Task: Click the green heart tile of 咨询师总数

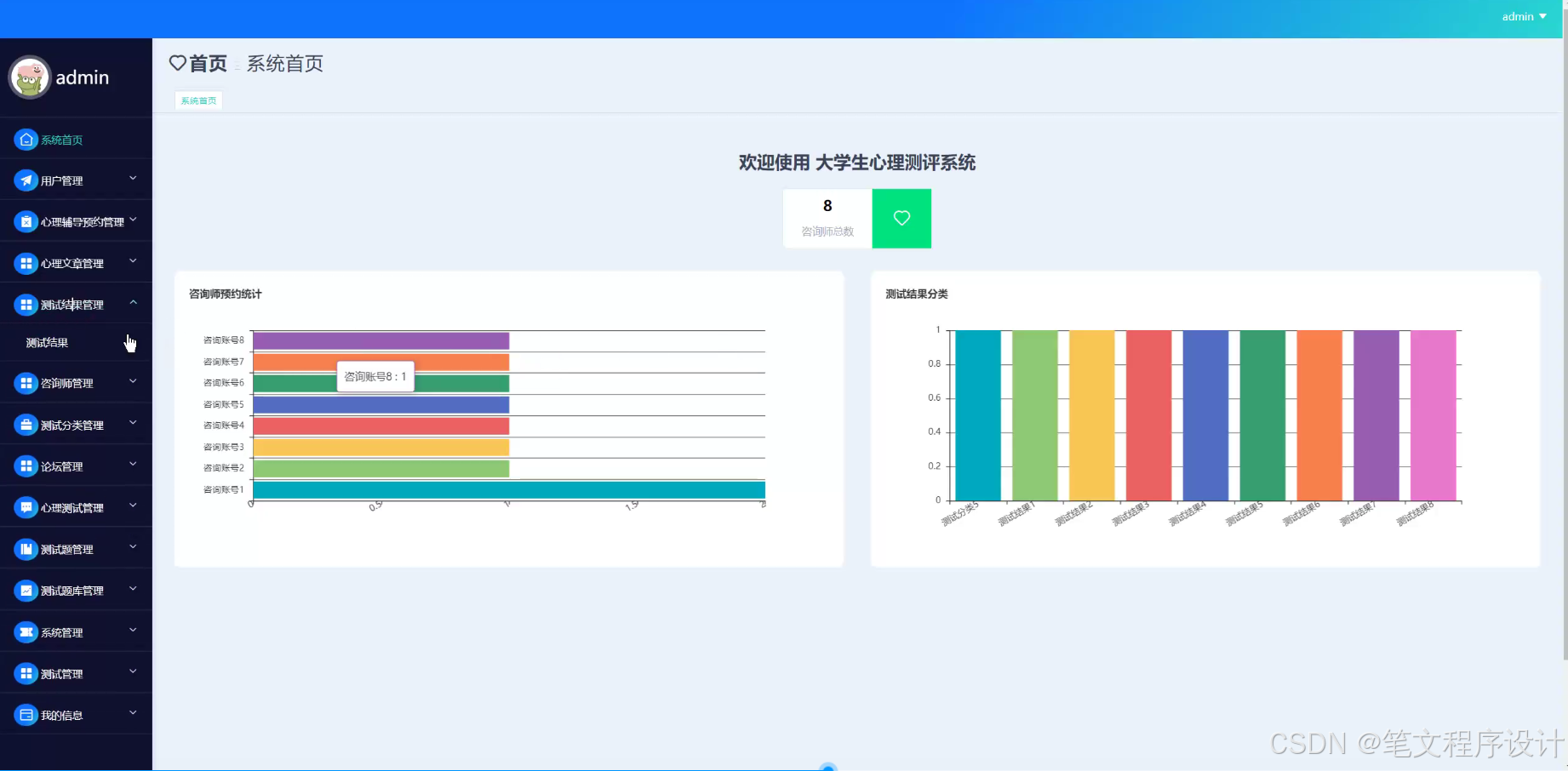Action: tap(901, 219)
